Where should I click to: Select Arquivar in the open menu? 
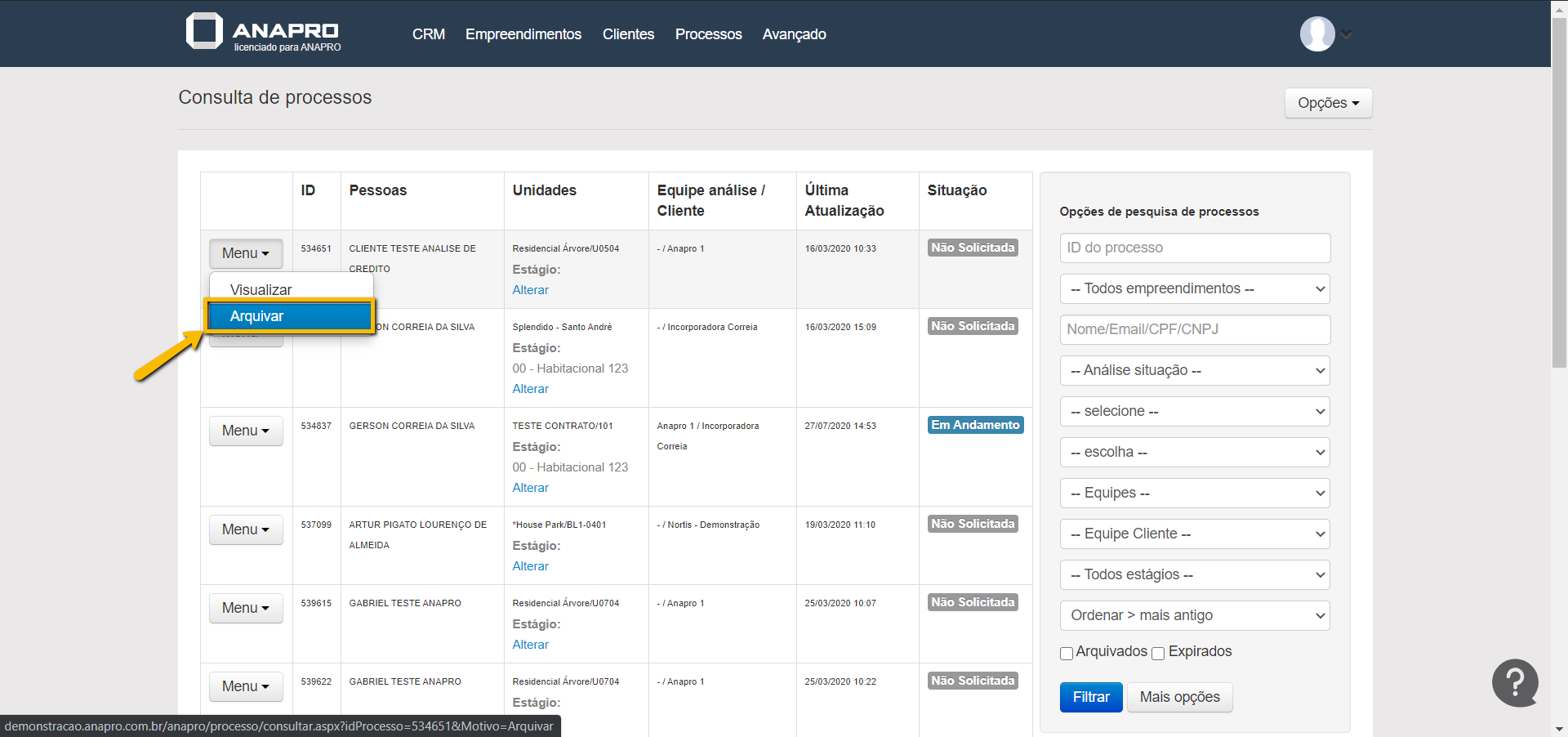[290, 316]
